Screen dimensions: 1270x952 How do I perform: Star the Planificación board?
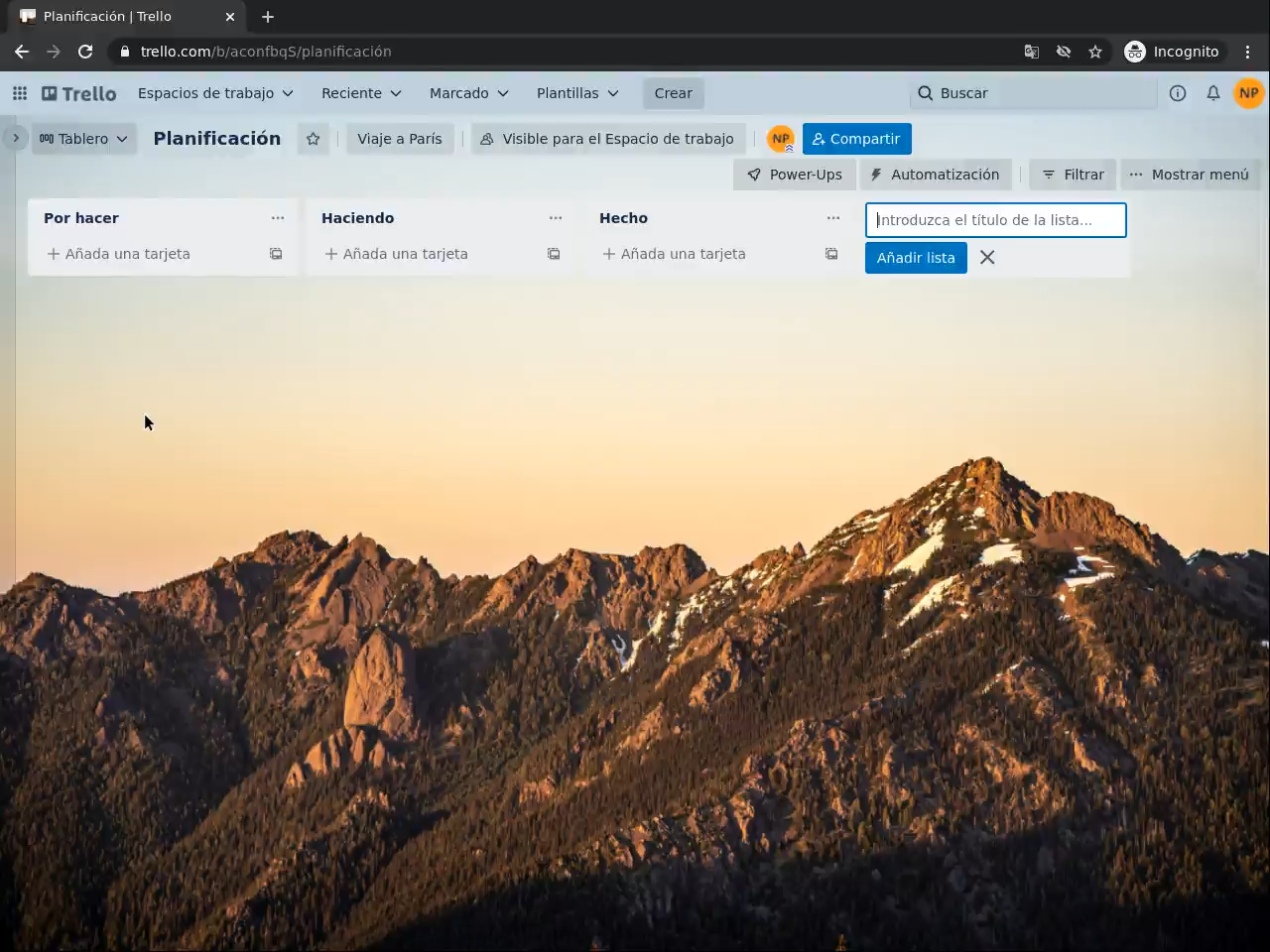click(314, 139)
